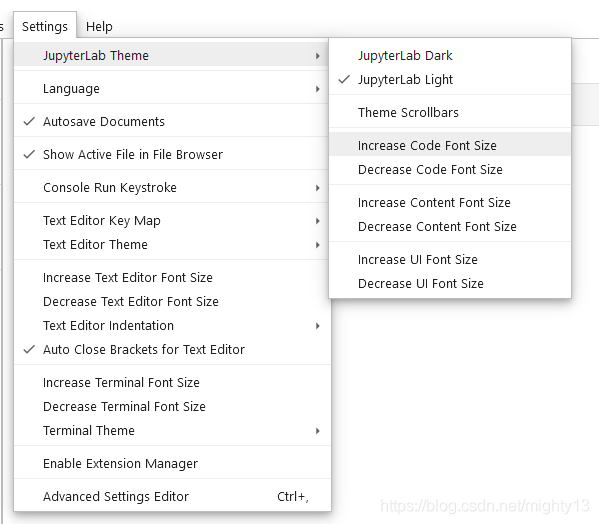Open the JupyterLab Theme menu entry
The width and height of the screenshot is (599, 524).
[x=172, y=56]
